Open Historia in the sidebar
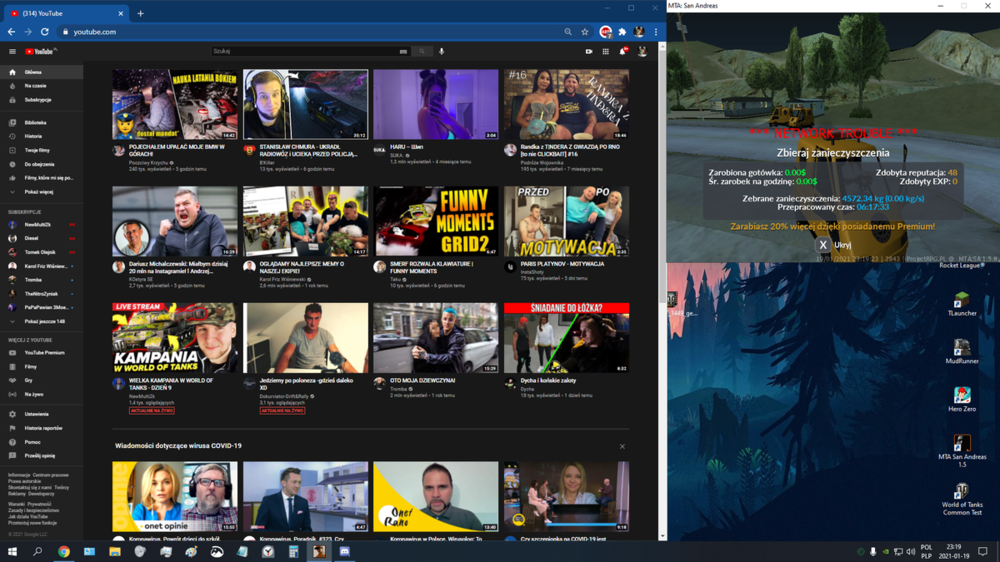Screen dimensions: 1000x562 [41, 136]
